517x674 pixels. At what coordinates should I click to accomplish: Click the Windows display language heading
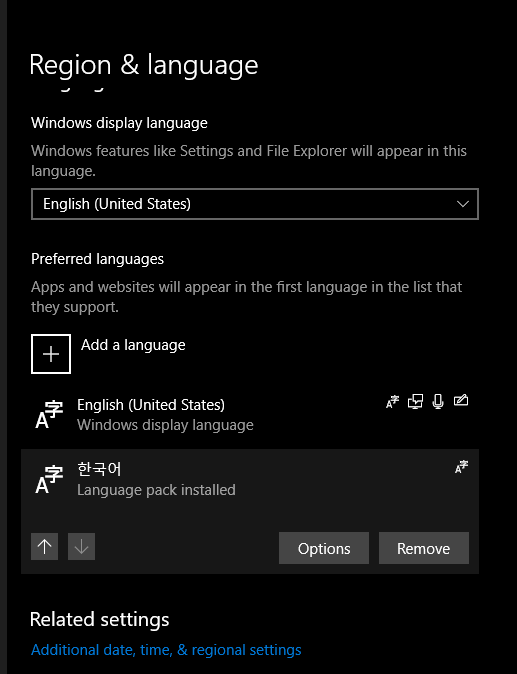click(x=119, y=123)
